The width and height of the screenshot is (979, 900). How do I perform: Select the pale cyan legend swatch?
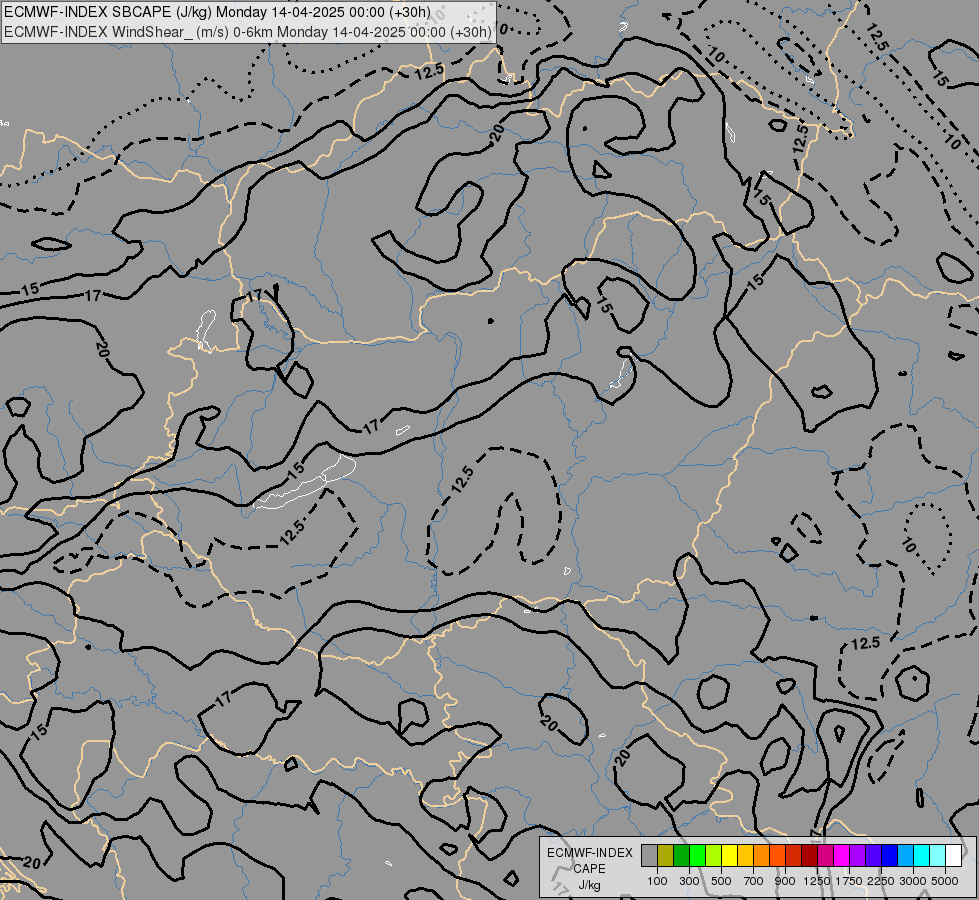click(x=938, y=855)
